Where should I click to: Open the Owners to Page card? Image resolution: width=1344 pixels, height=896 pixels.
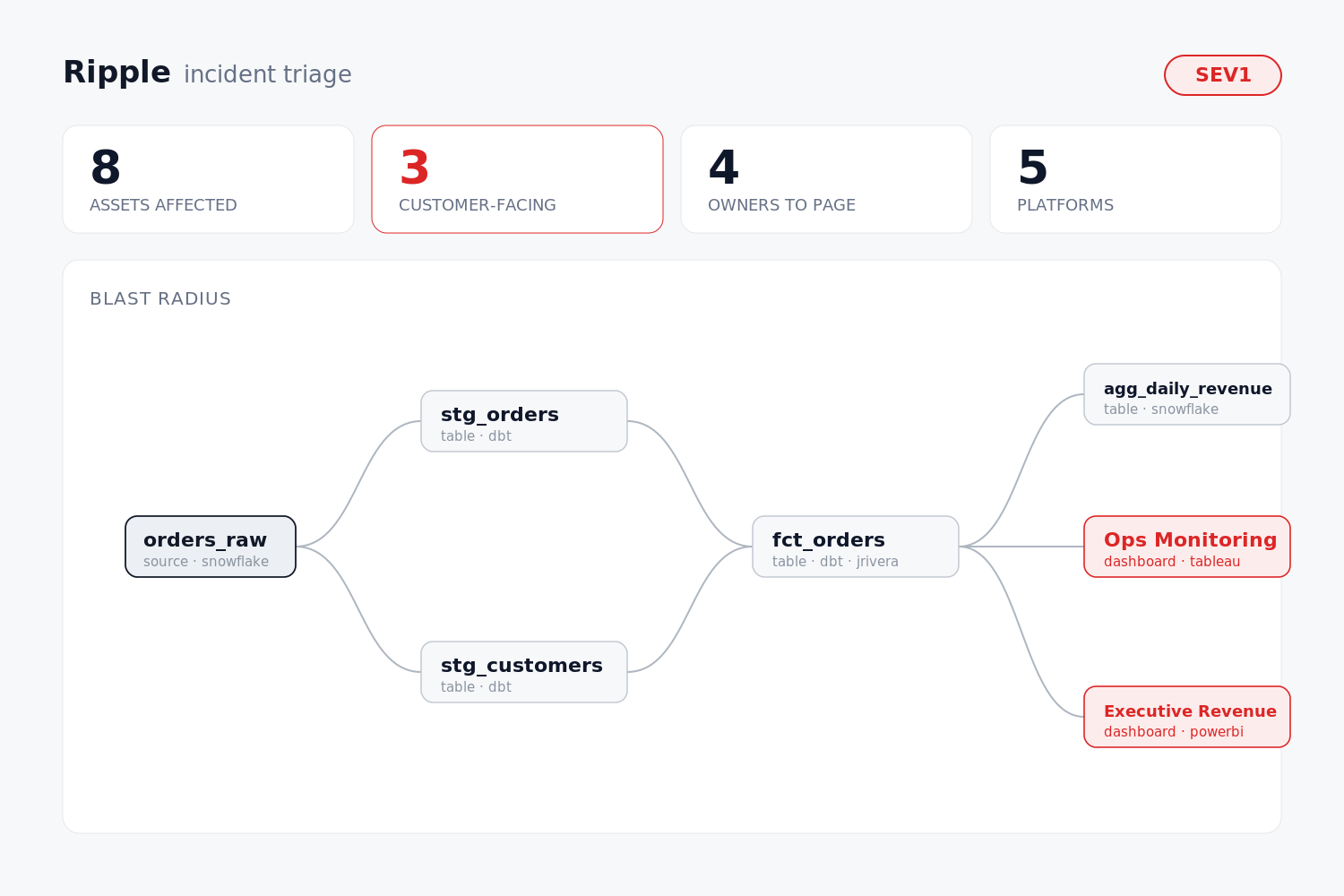pos(827,179)
